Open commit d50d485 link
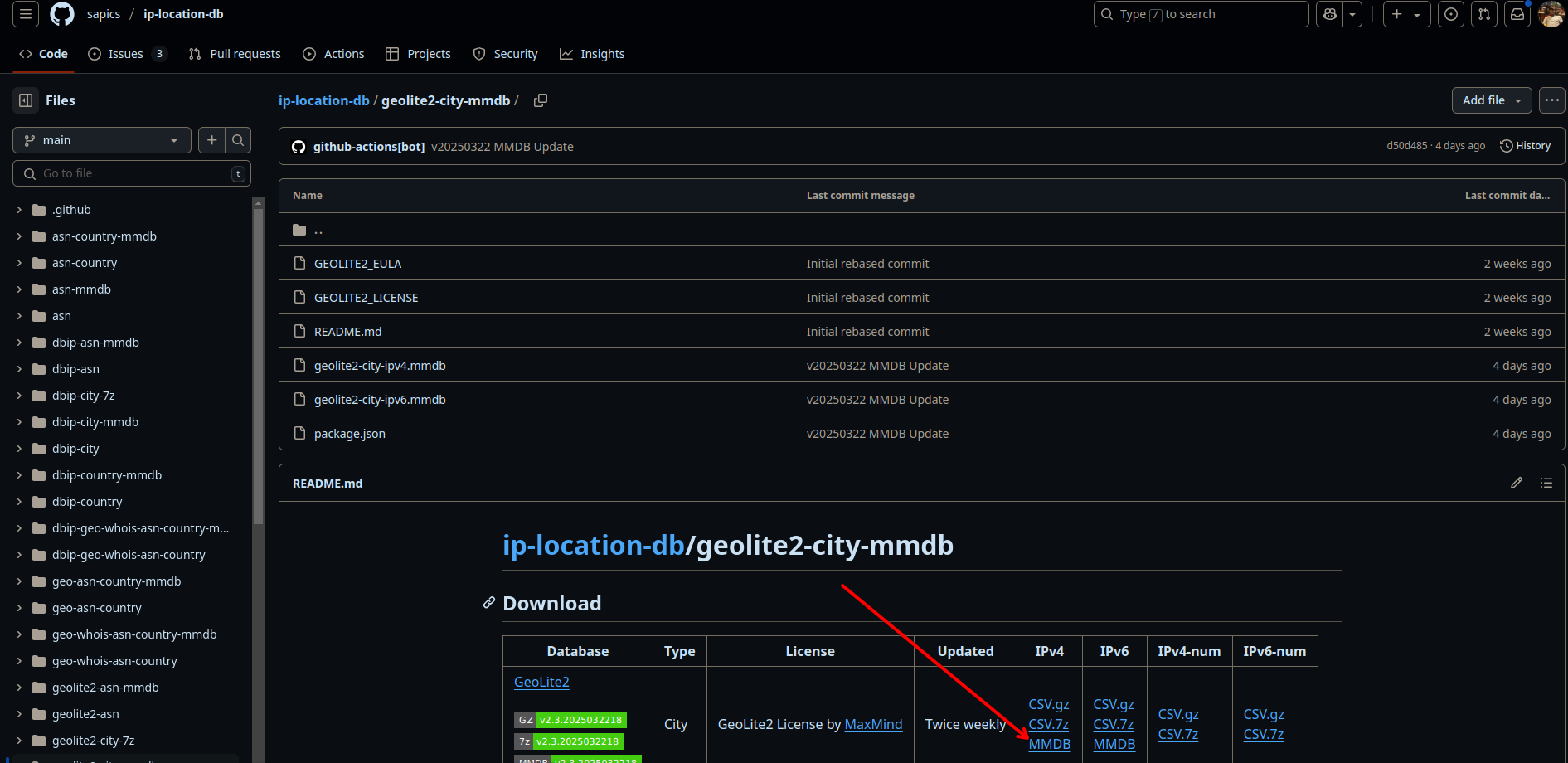The image size is (1568, 763). tap(1407, 146)
